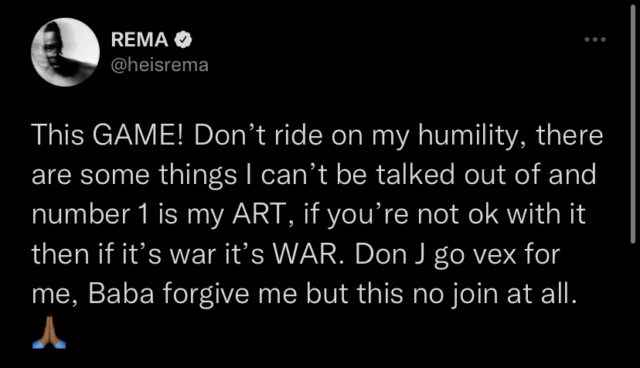The image size is (640, 368).
Task: Click the opening word This in the tweet
Action: (x=58, y=135)
